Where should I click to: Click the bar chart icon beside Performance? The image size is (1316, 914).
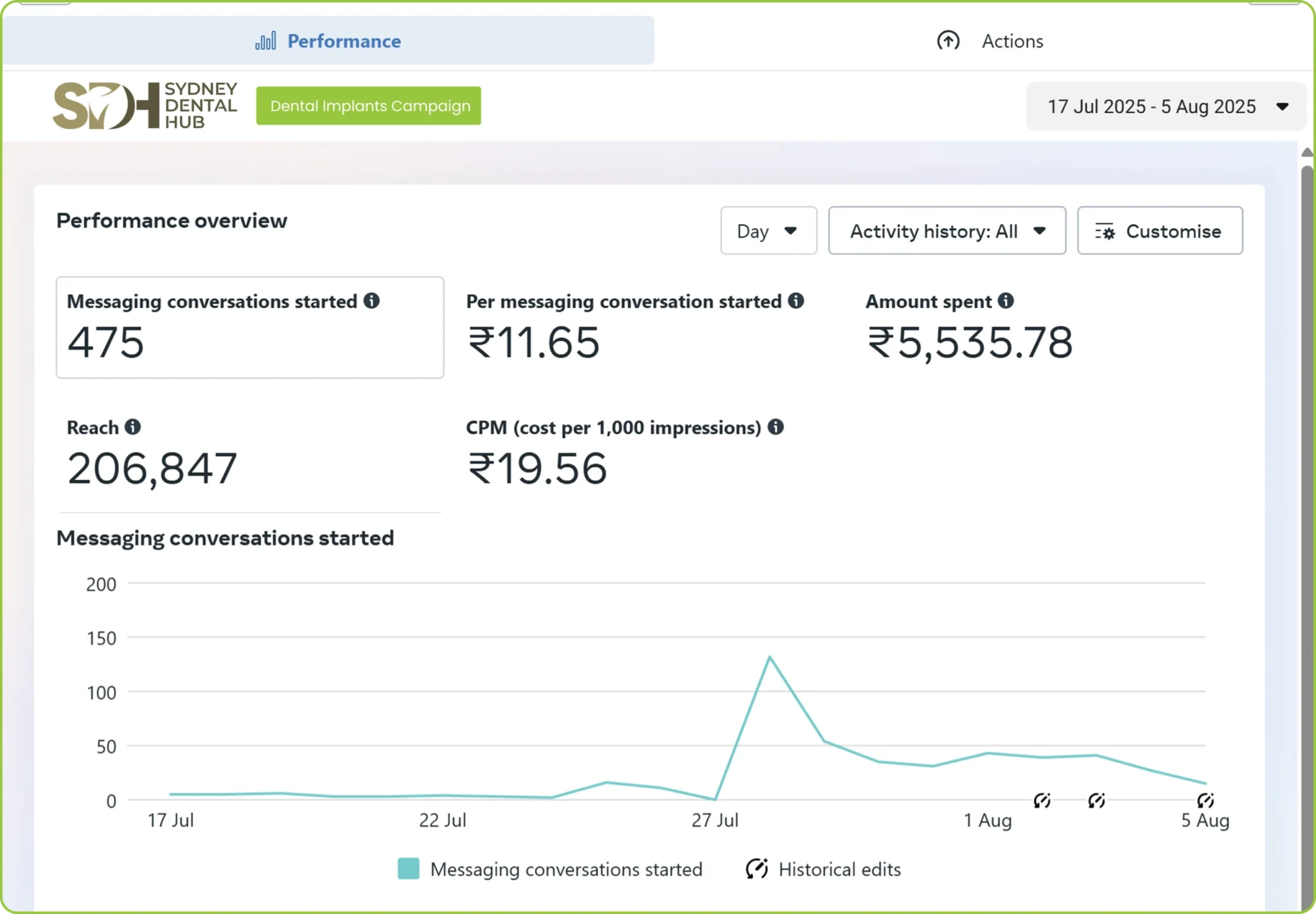[265, 41]
